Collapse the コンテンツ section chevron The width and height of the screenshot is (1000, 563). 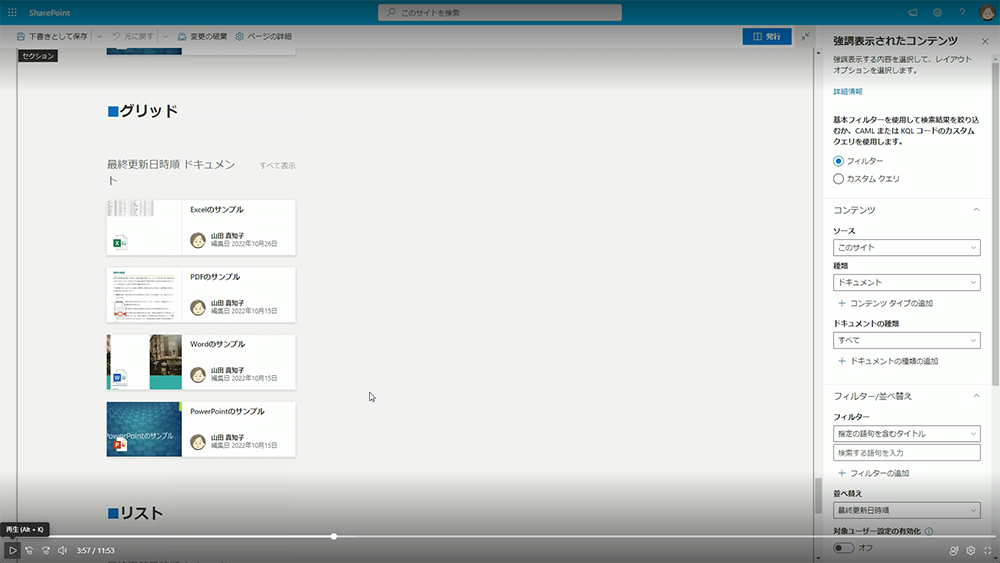(x=976, y=210)
